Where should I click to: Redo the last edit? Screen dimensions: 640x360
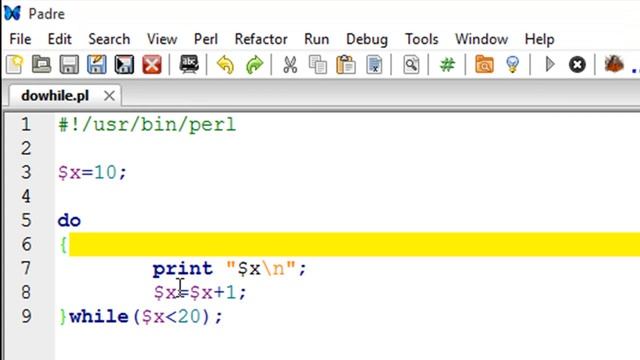[x=254, y=64]
